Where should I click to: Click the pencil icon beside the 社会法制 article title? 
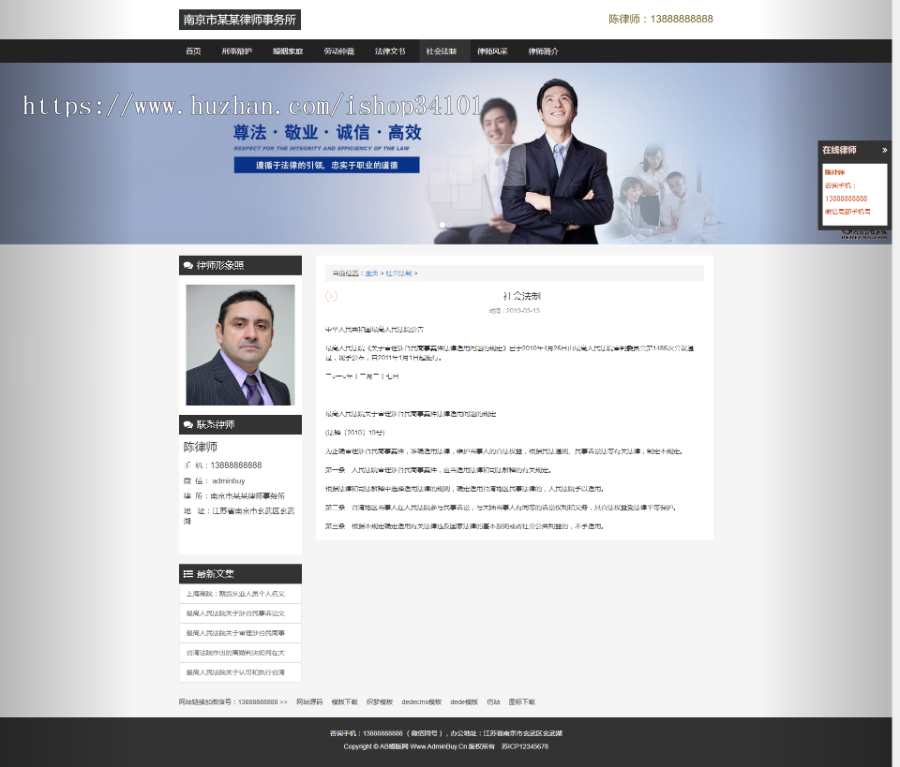pos(330,296)
